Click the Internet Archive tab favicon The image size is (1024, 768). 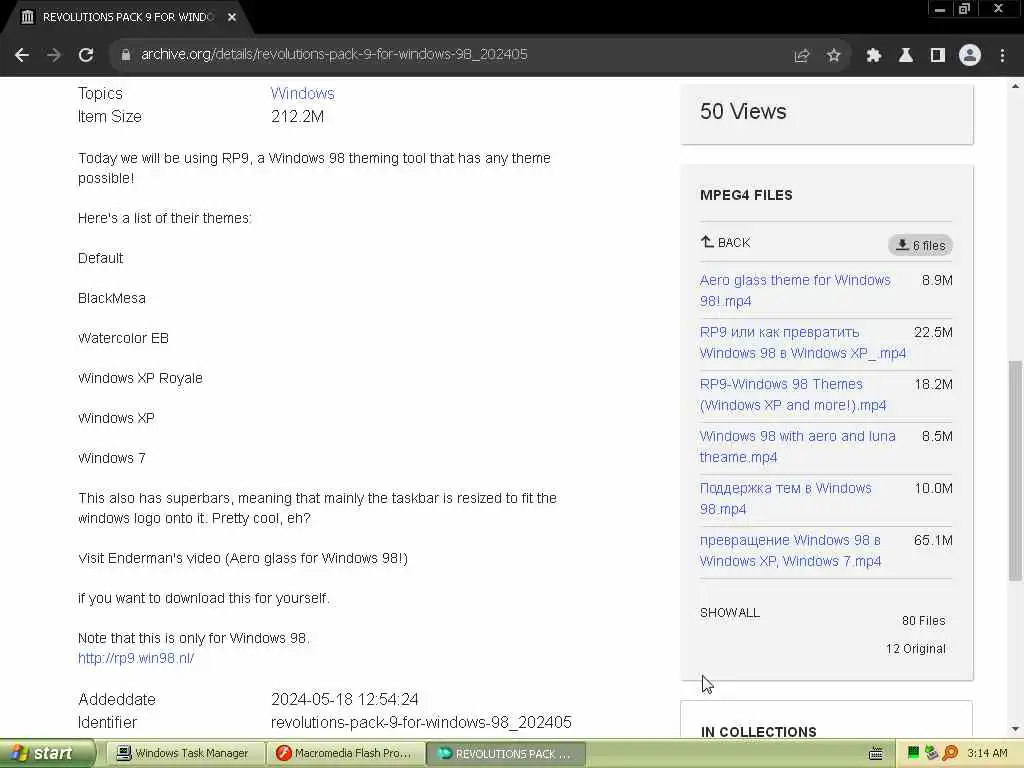pyautogui.click(x=27, y=17)
